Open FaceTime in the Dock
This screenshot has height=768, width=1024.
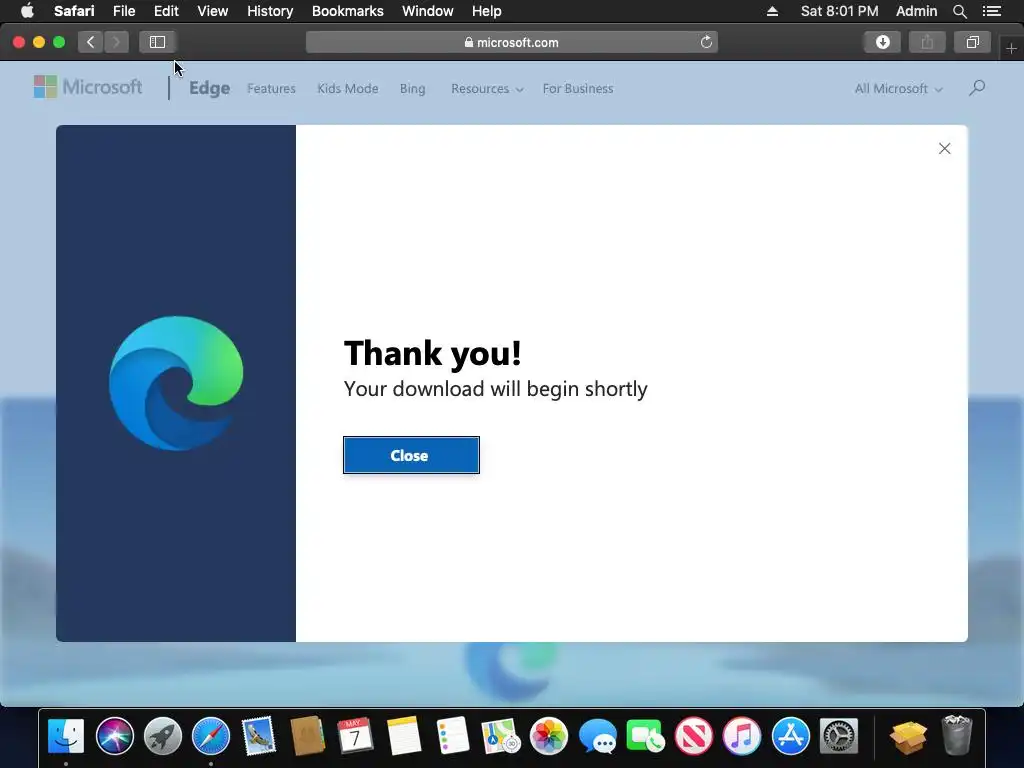[645, 736]
